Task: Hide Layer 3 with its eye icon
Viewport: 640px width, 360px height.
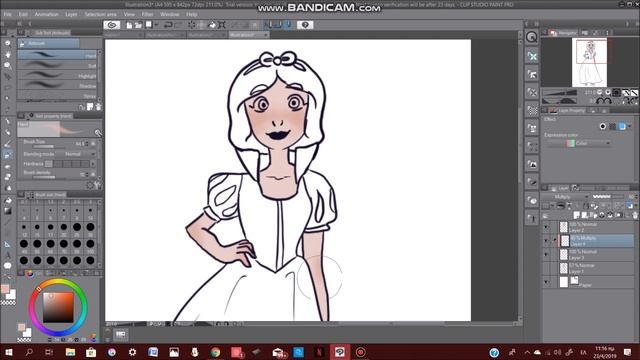Action: point(546,255)
